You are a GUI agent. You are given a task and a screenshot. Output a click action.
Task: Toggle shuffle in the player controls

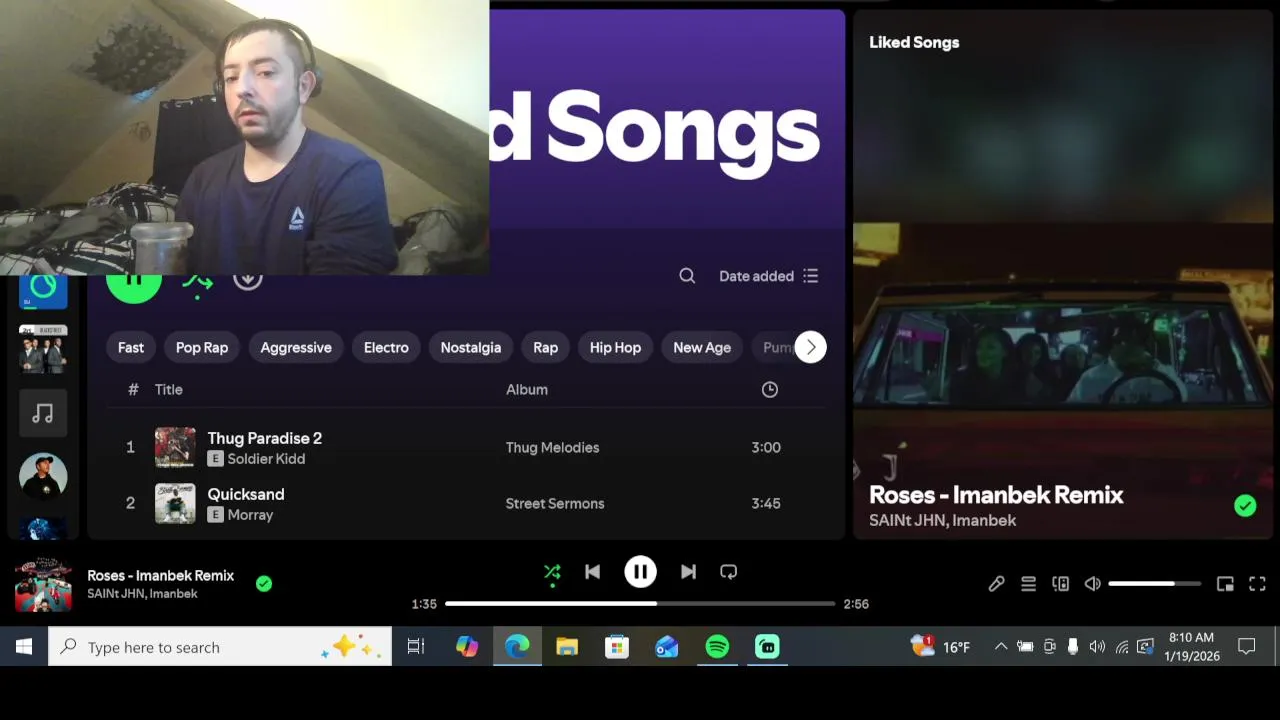pyautogui.click(x=552, y=572)
